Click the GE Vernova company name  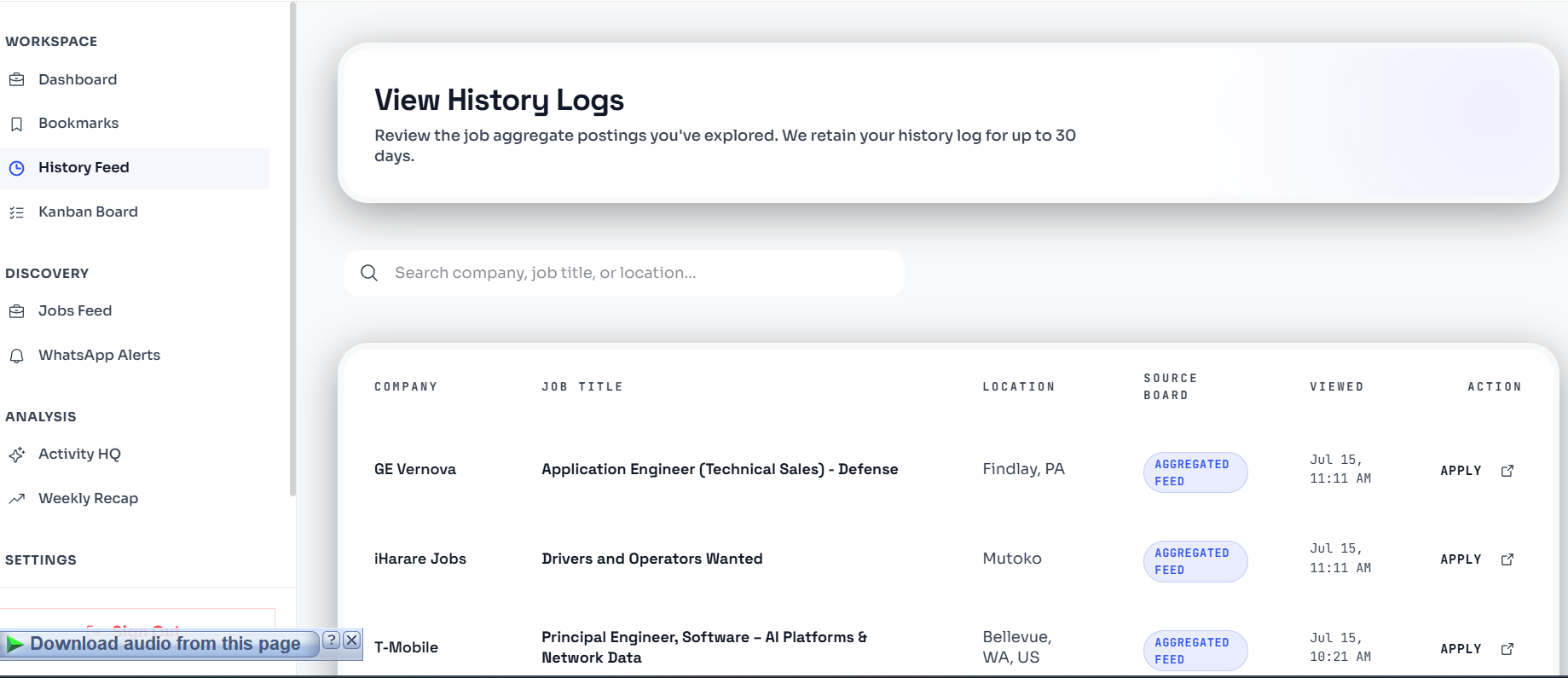click(x=415, y=469)
